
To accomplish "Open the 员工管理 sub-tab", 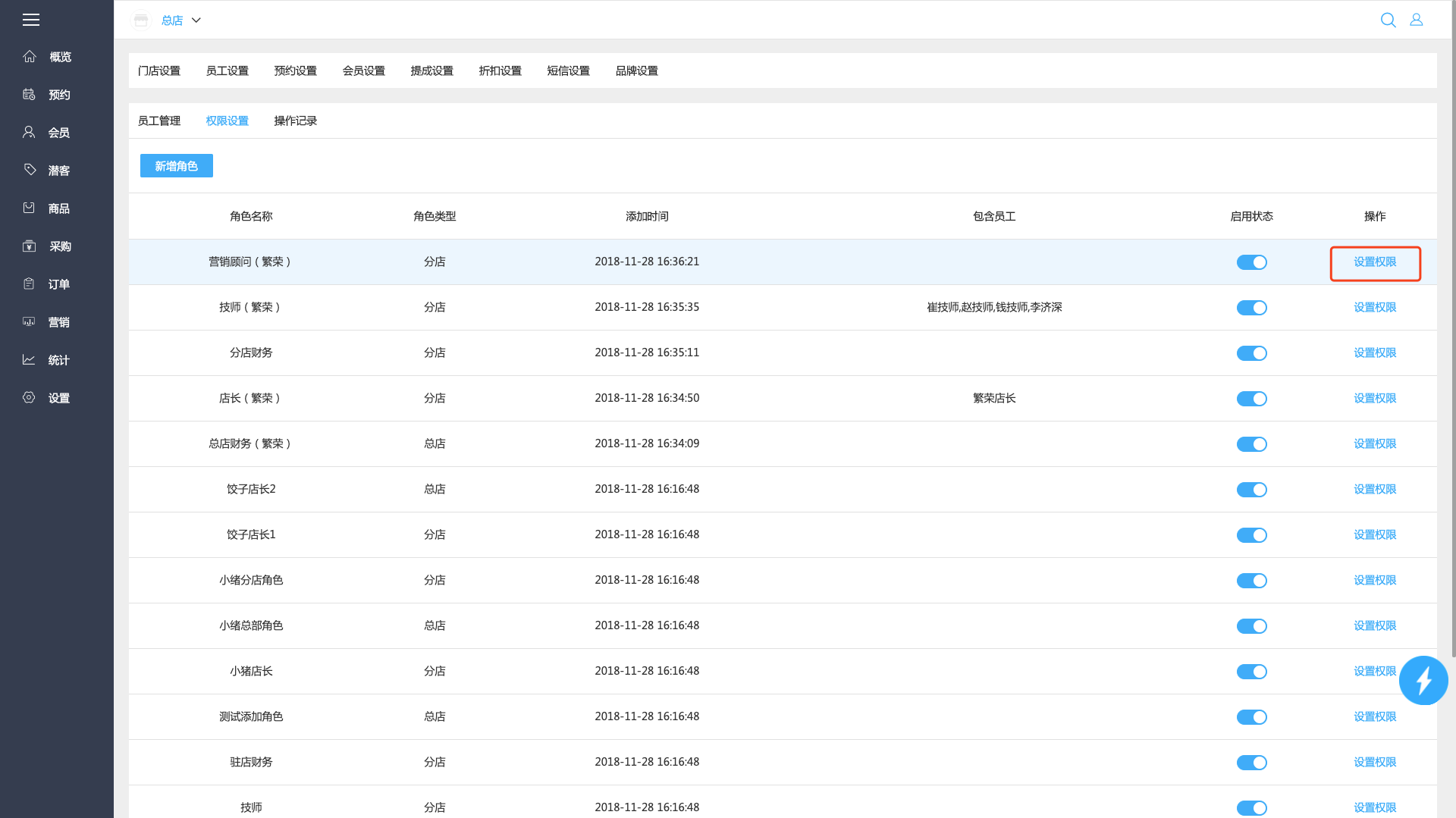I will click(159, 121).
